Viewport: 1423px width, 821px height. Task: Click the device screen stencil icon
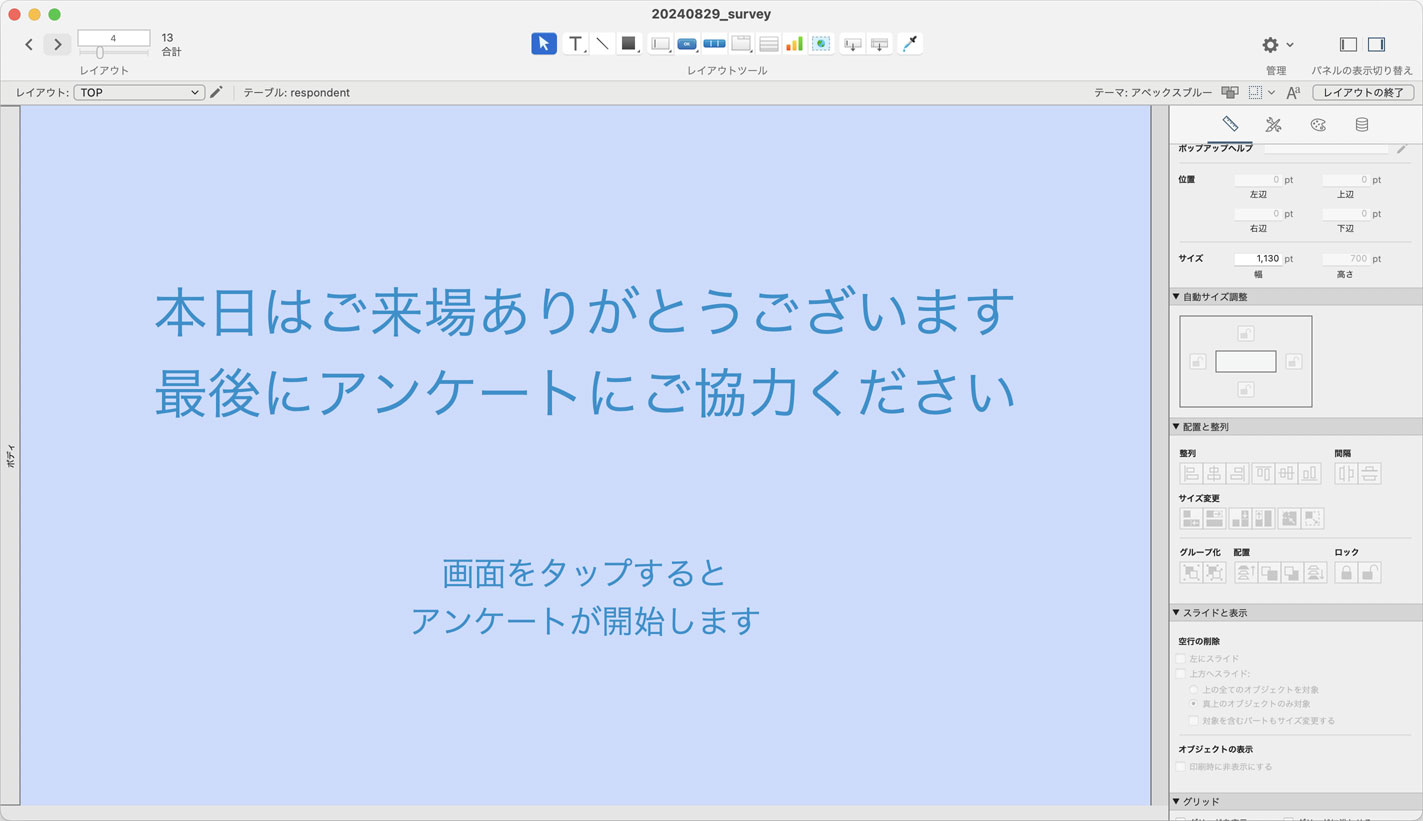(x=1230, y=92)
